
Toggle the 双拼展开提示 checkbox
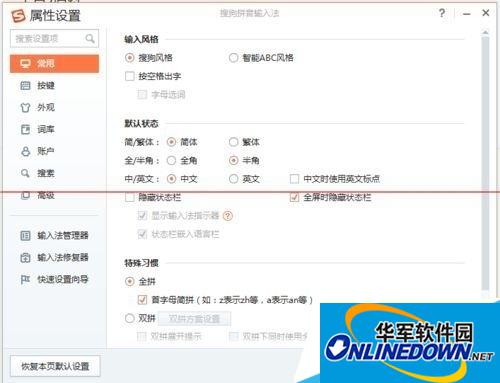point(142,336)
